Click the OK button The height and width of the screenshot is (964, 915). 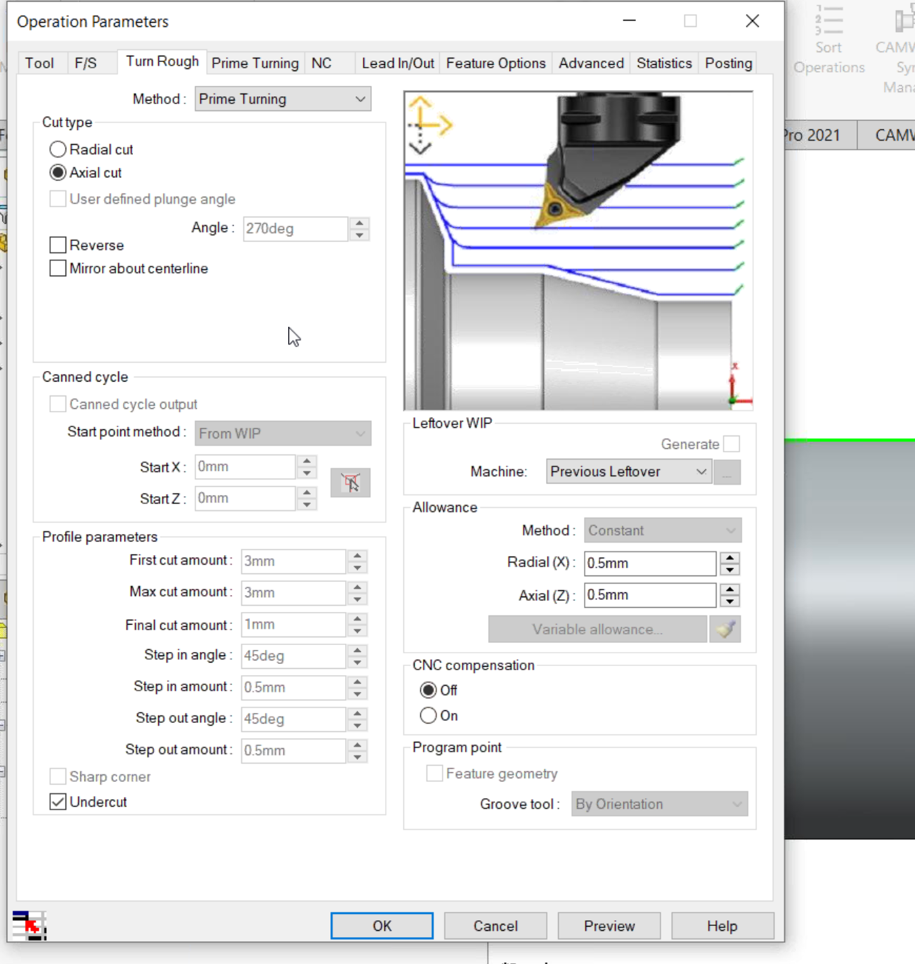point(382,926)
